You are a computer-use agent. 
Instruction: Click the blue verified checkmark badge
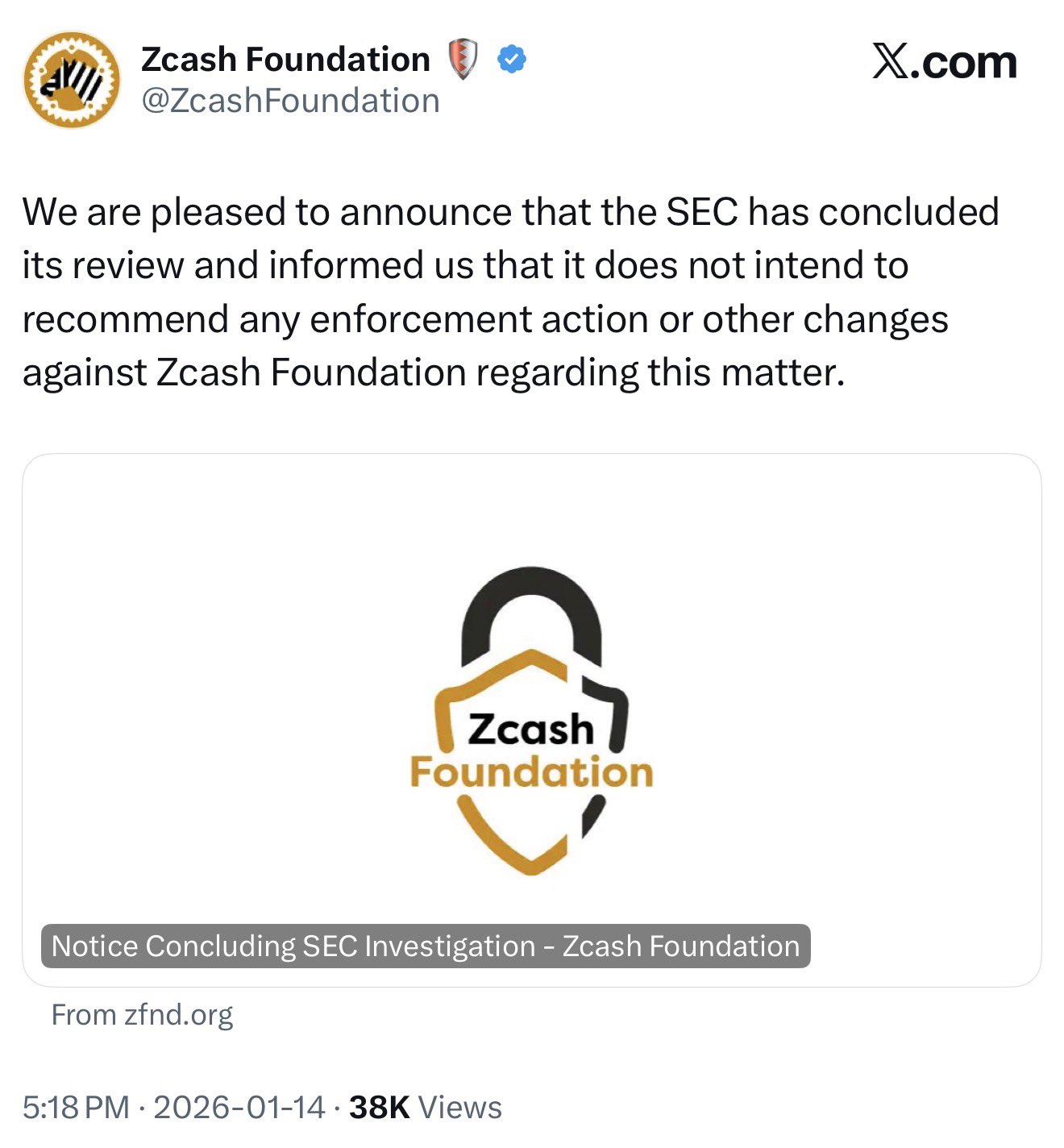[x=512, y=60]
